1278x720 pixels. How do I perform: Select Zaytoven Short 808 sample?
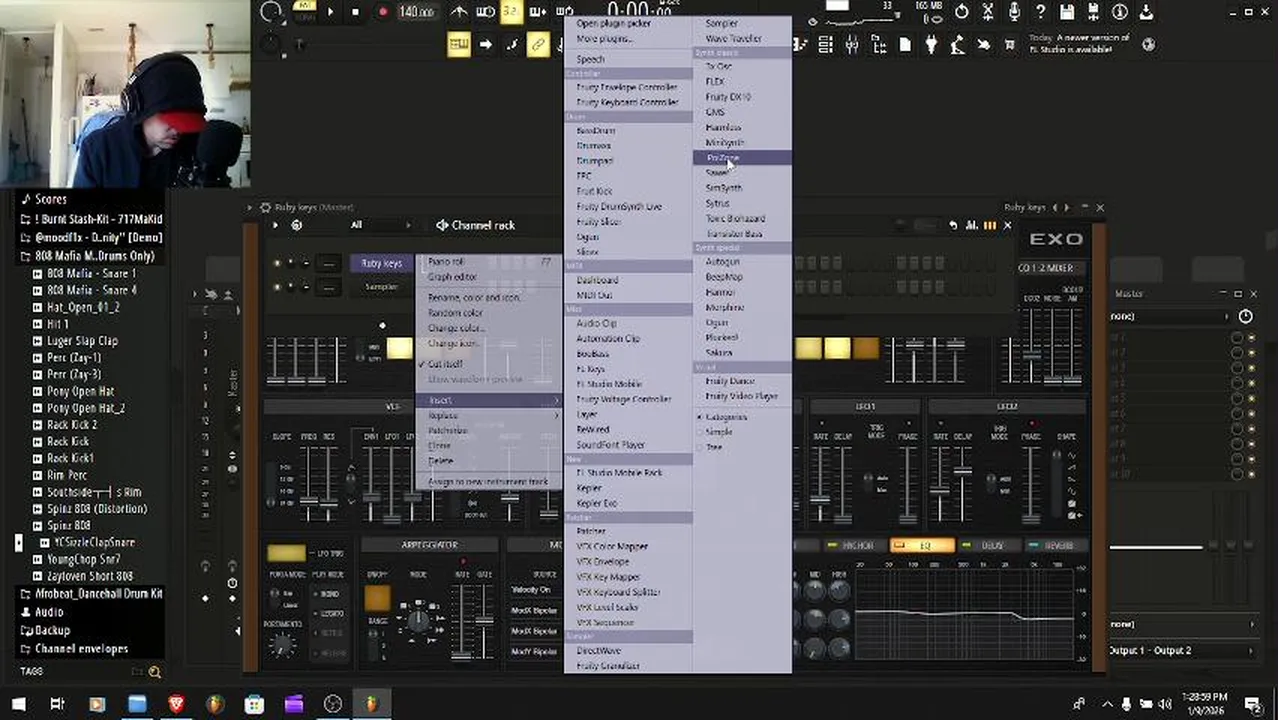click(x=89, y=576)
